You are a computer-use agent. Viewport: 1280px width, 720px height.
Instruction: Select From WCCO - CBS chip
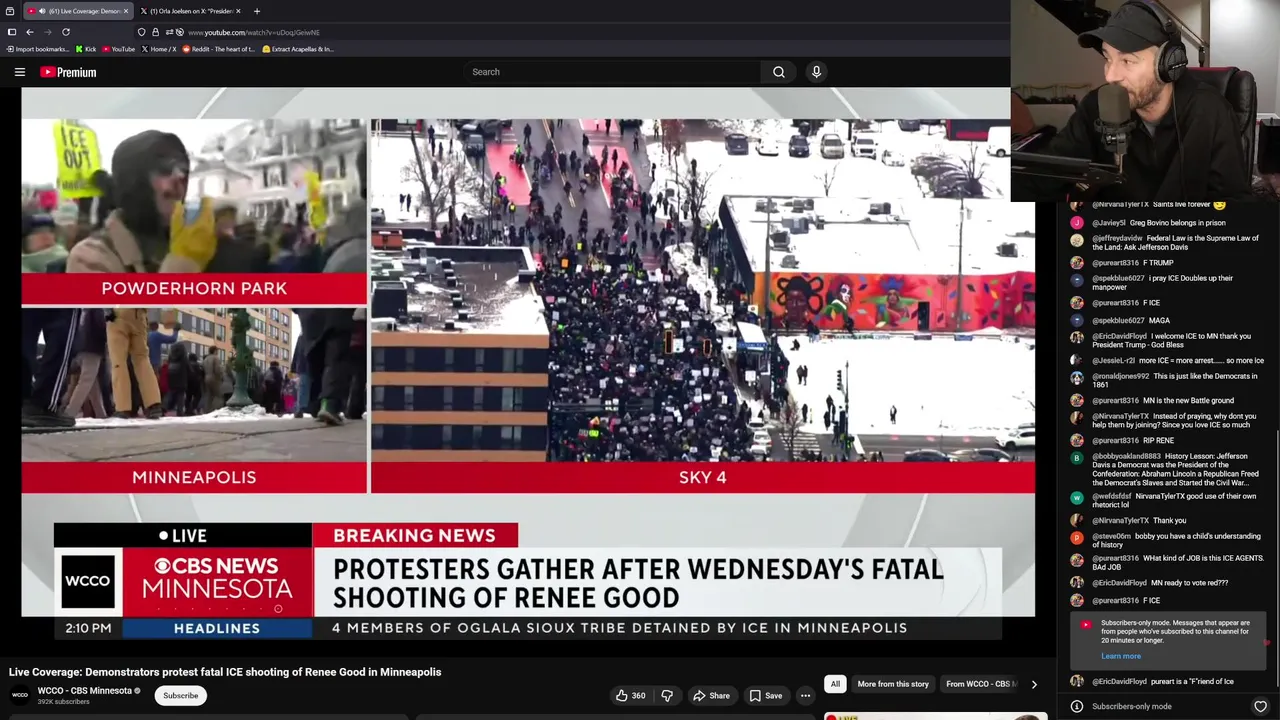point(981,684)
